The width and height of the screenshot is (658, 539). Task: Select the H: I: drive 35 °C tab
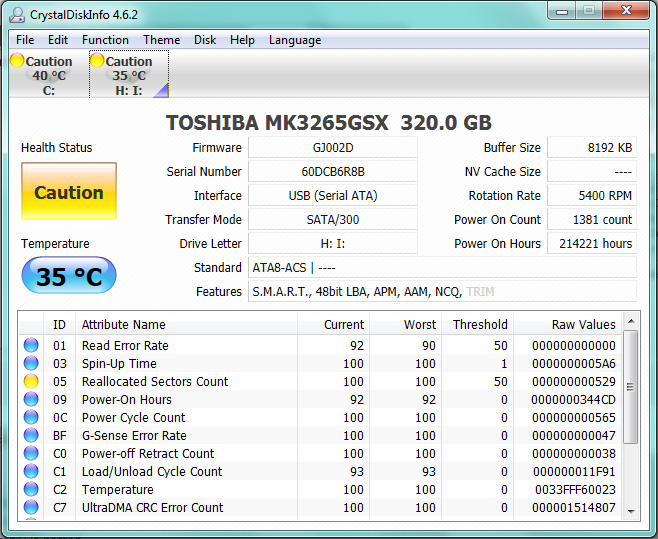129,74
